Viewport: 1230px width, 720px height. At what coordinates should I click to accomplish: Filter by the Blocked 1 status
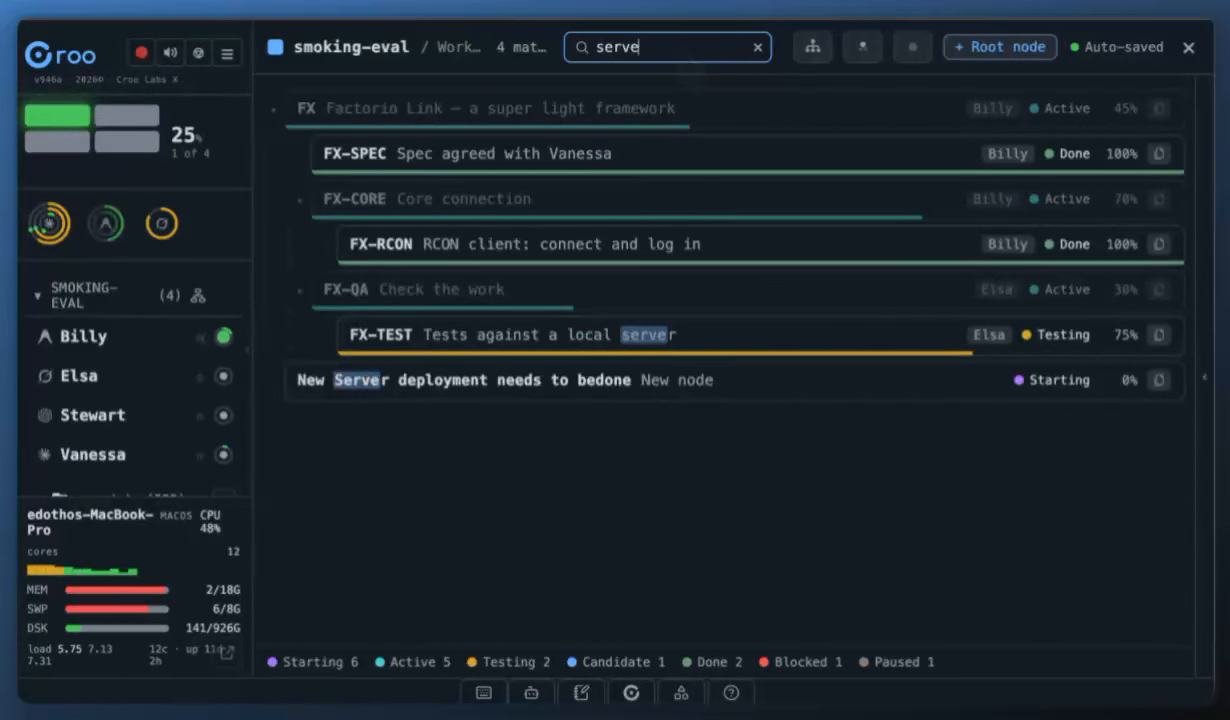[801, 662]
